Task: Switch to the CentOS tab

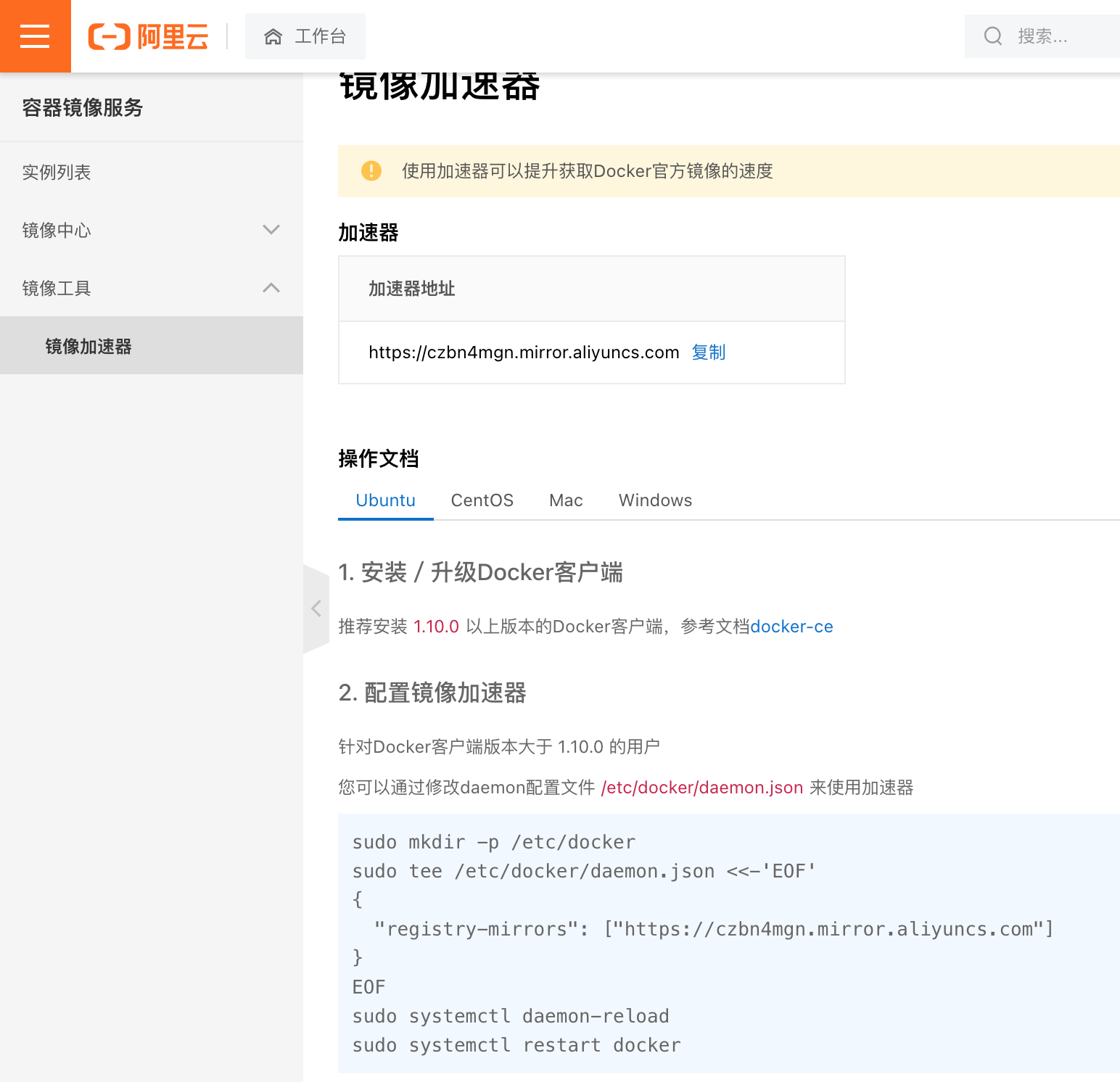Action: pos(482,500)
